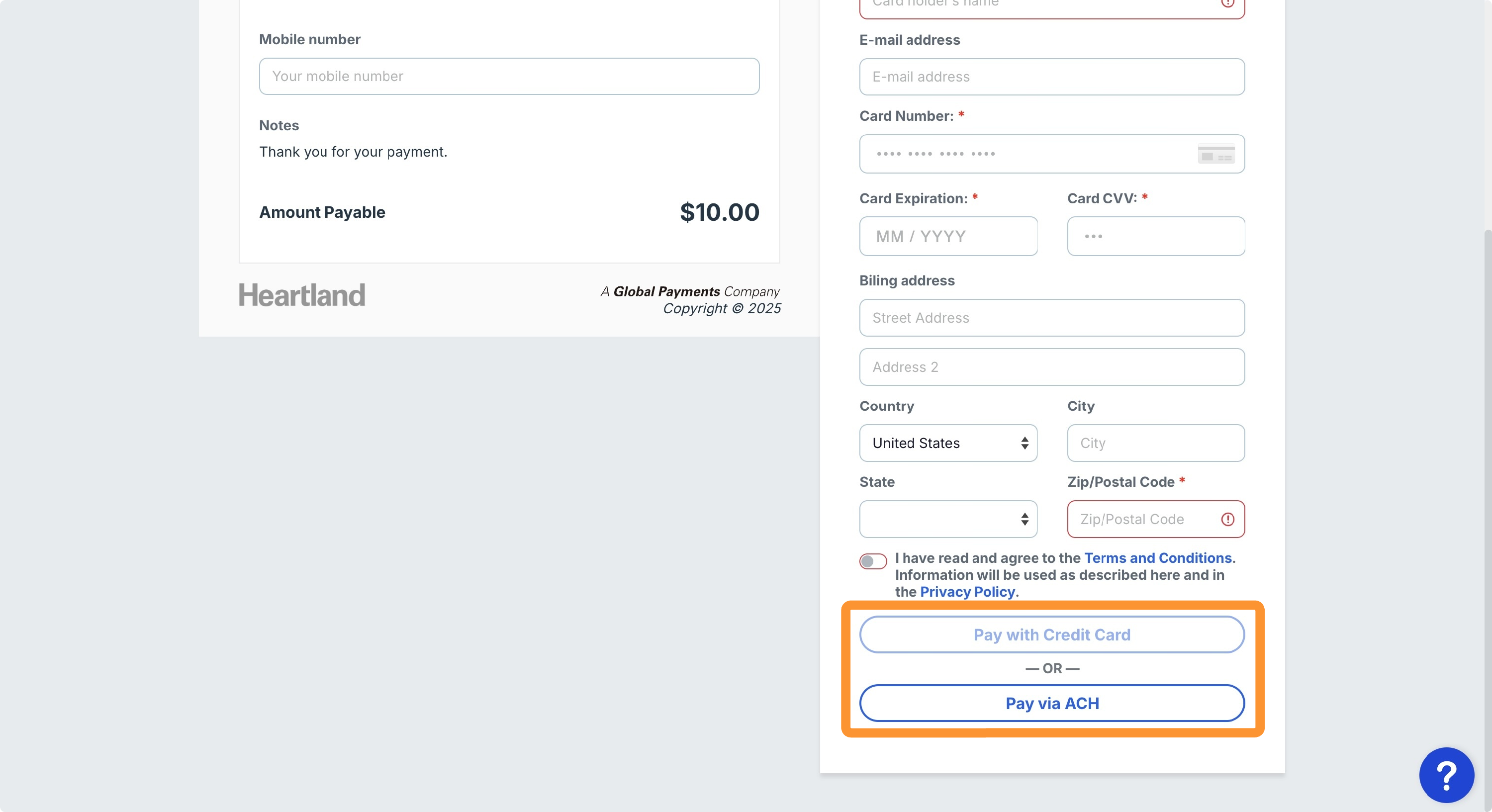Click the Card Expiration MM / YYYY field
This screenshot has width=1492, height=812.
tap(948, 236)
